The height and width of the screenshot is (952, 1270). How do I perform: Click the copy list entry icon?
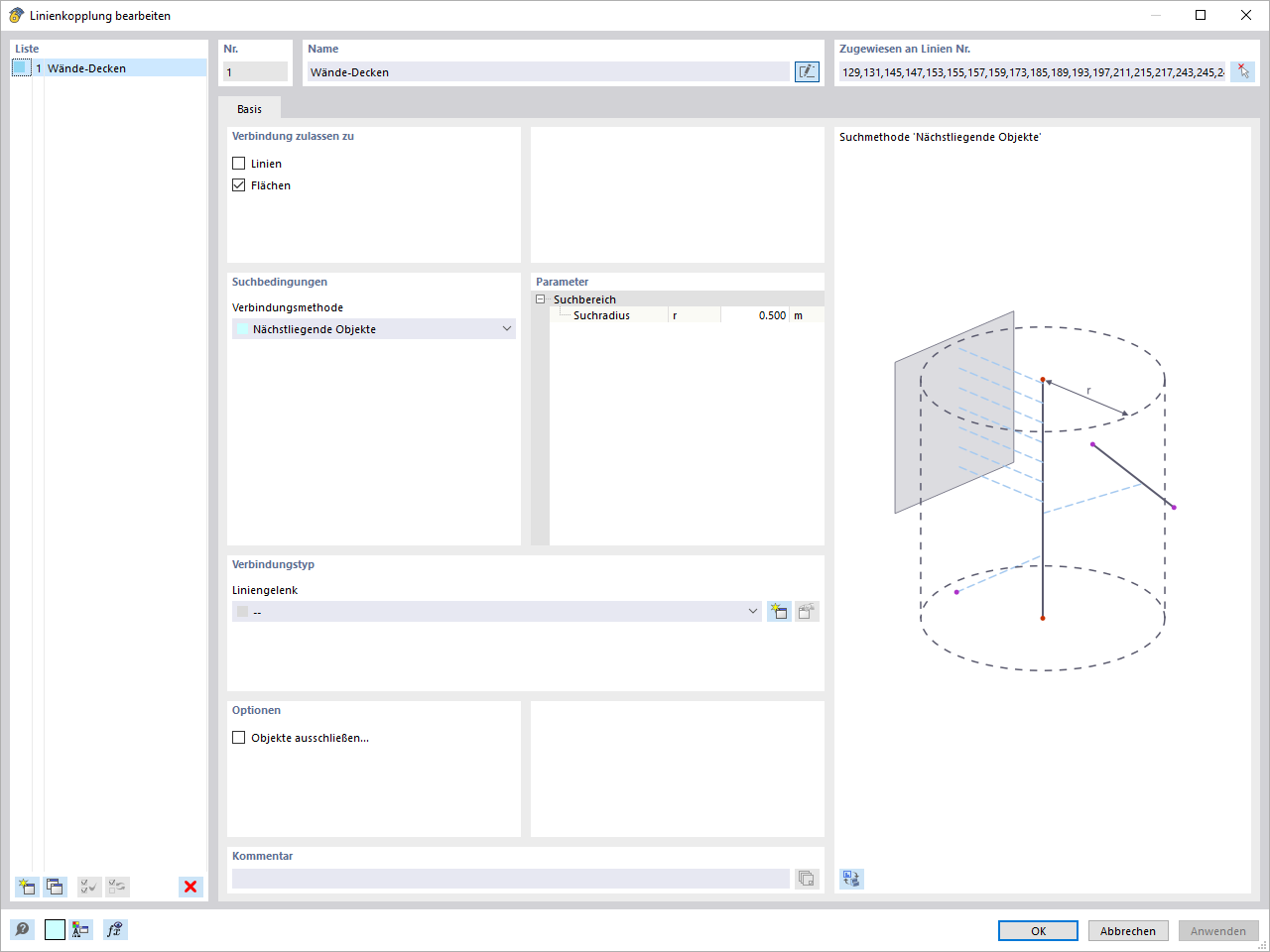click(55, 887)
